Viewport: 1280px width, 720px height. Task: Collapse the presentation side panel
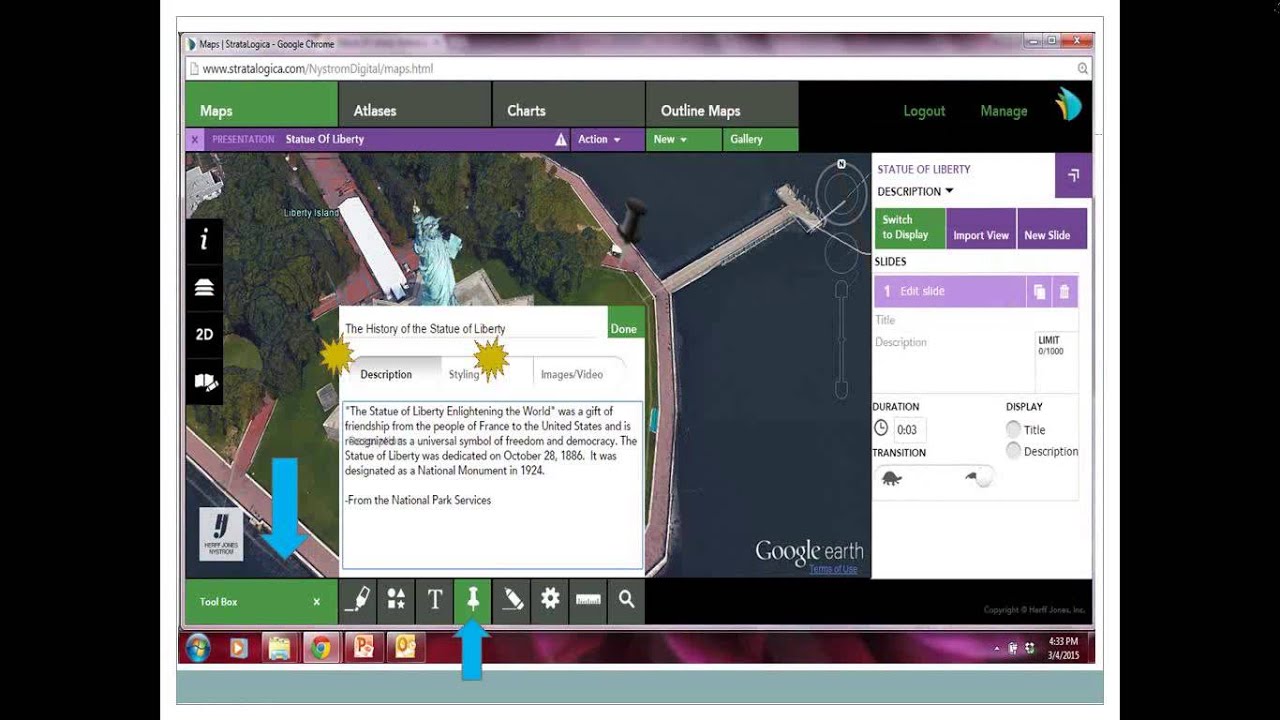(1073, 175)
